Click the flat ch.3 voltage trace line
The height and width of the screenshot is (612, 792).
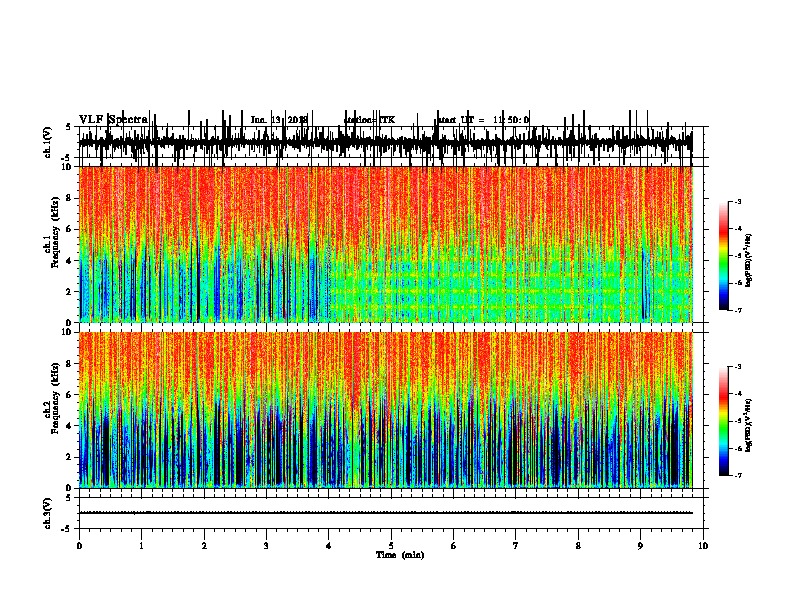tap(385, 513)
